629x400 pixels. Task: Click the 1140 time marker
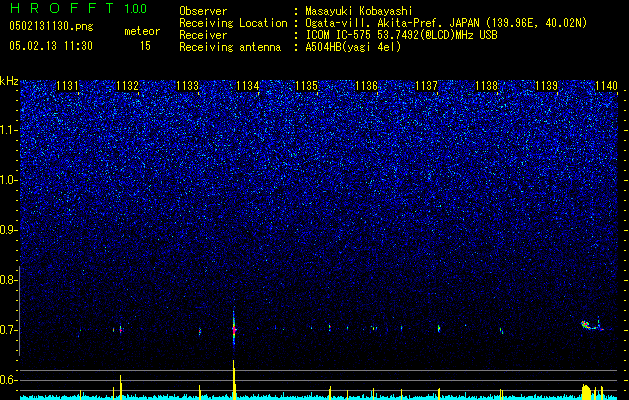point(606,86)
